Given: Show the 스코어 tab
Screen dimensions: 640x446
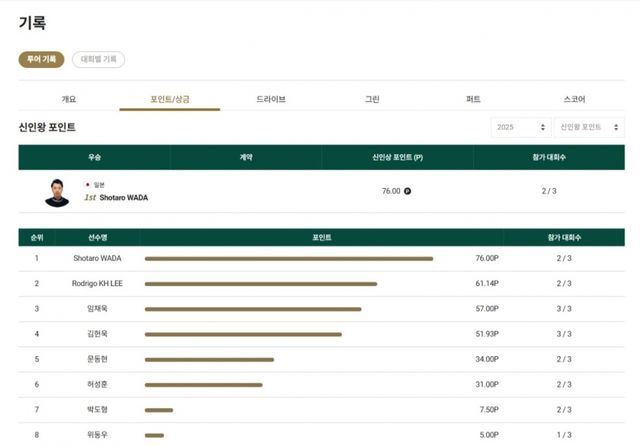Looking at the screenshot, I should tap(574, 99).
